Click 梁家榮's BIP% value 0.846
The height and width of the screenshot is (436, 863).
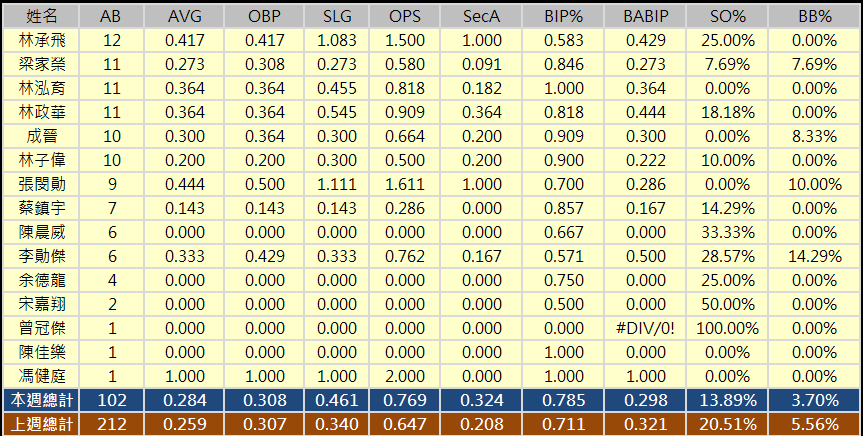pos(564,64)
